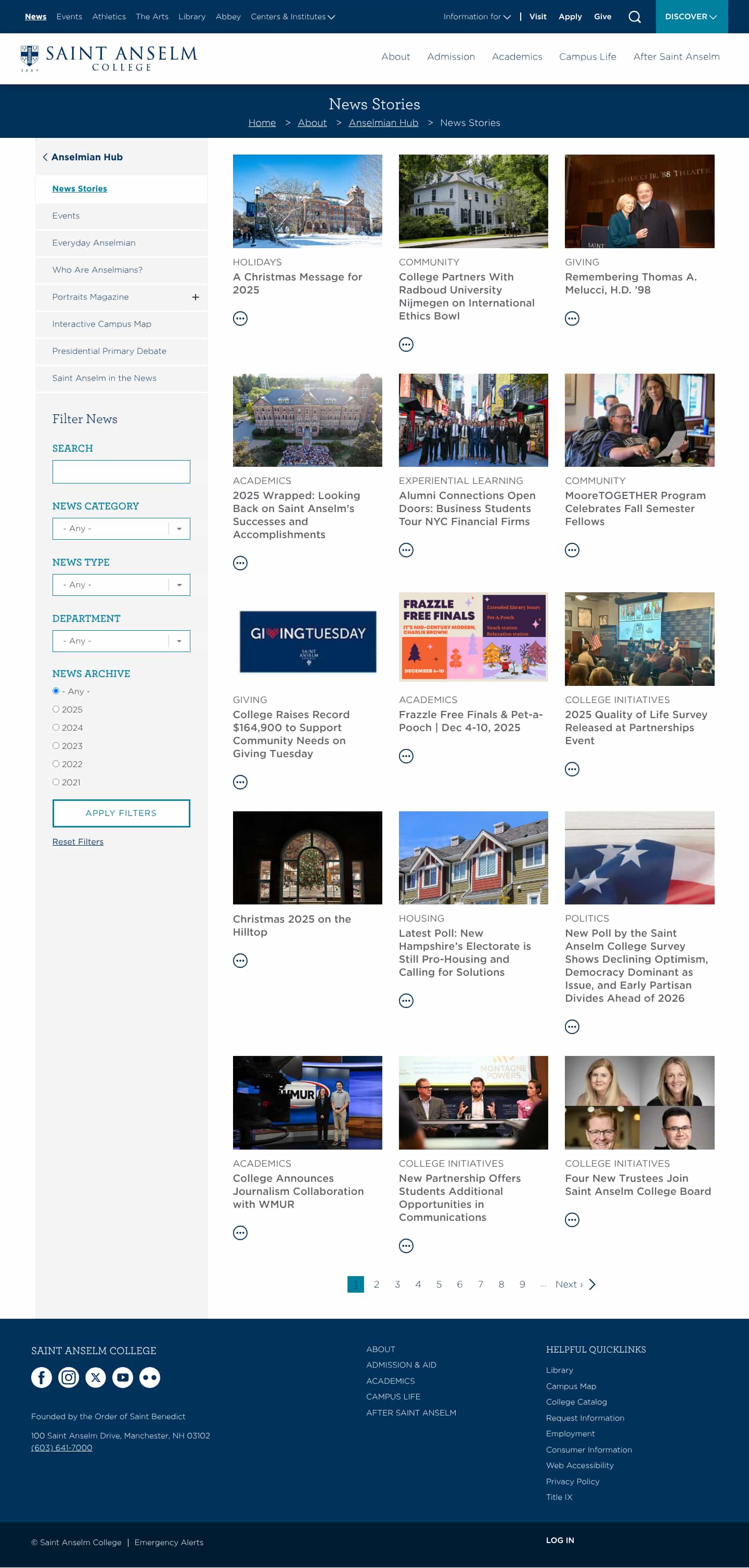Screen dimensions: 749x1568
Task: Call the (603) 641-7000 phone link
Action: [61, 1447]
